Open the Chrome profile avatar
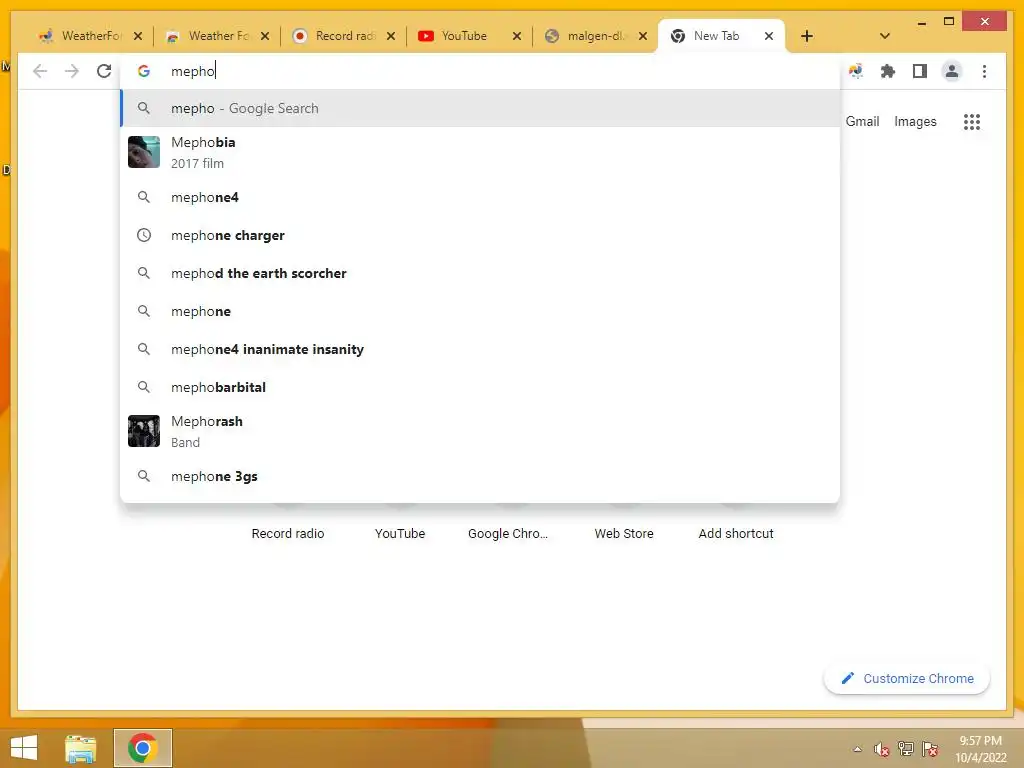The width and height of the screenshot is (1024, 768). click(x=952, y=71)
